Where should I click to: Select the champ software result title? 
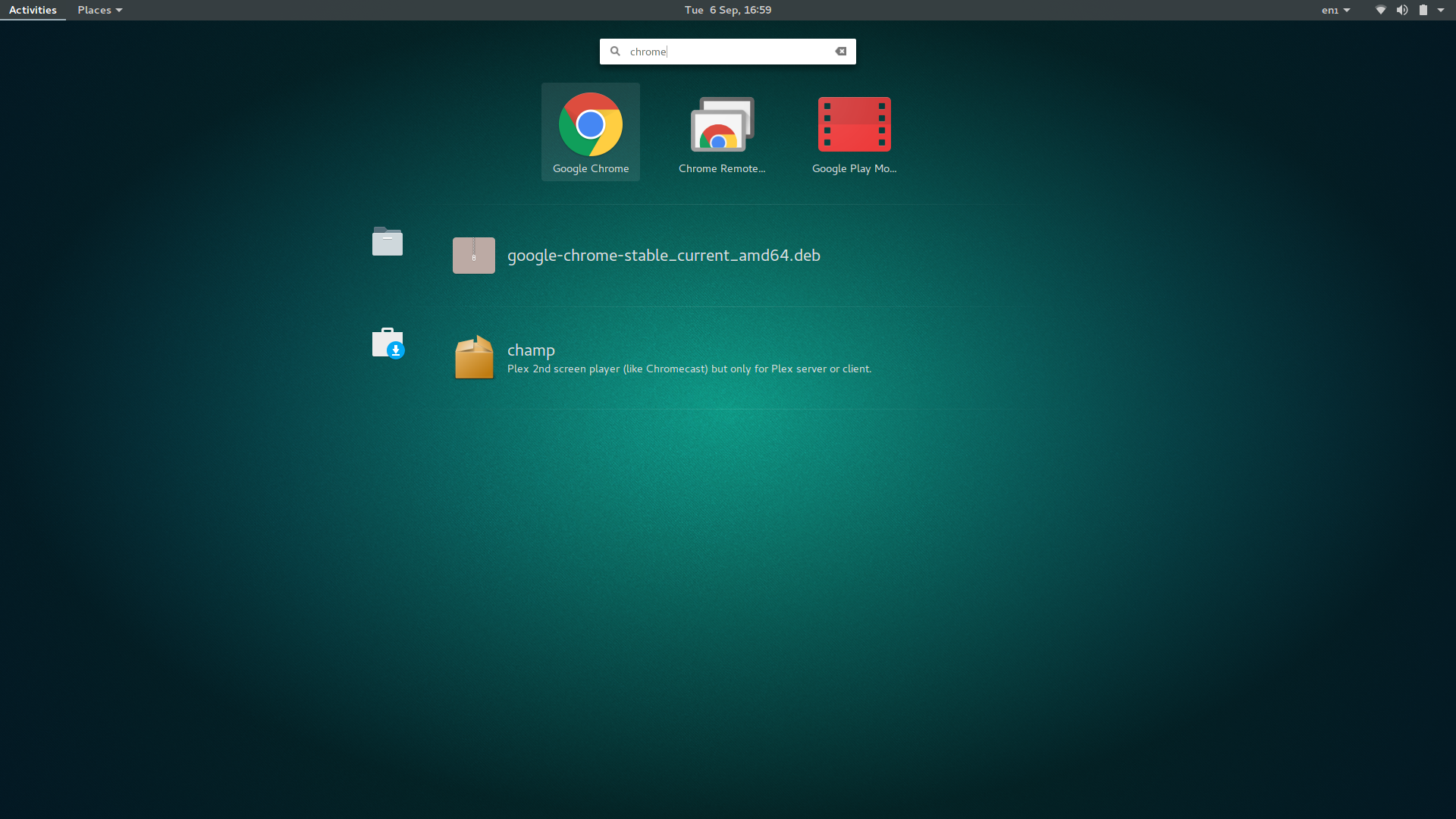pos(531,350)
